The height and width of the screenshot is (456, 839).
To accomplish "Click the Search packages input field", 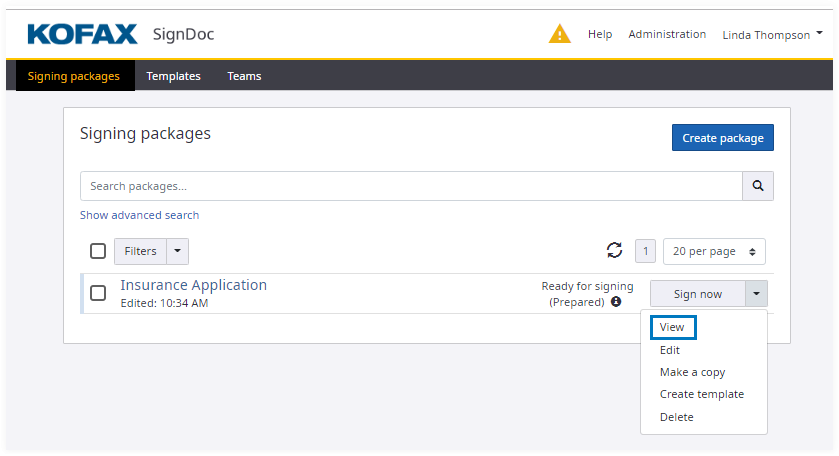I will (x=410, y=186).
